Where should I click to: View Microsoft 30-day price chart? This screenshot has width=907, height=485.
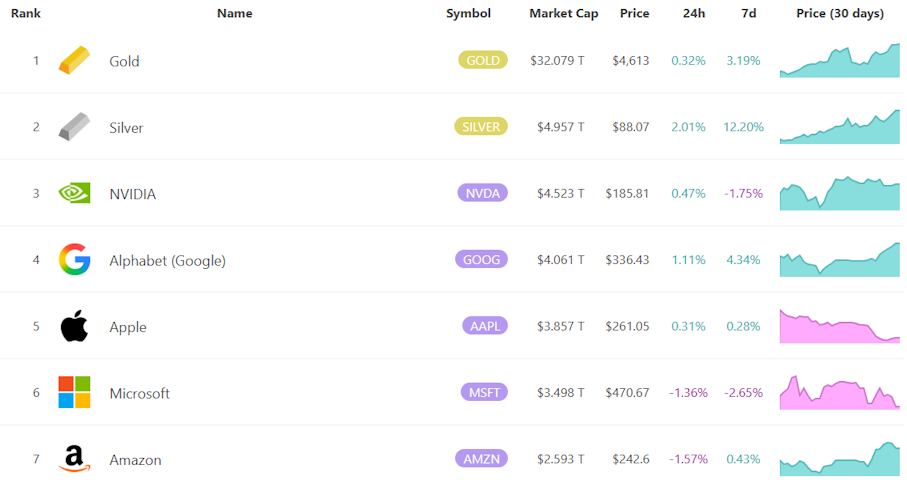(840, 392)
